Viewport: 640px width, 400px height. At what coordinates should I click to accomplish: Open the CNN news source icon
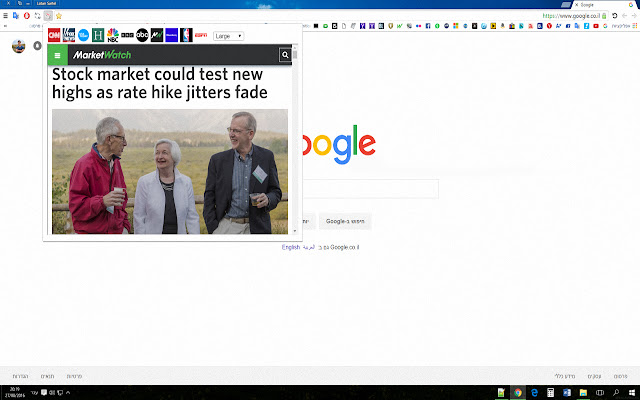(54, 35)
